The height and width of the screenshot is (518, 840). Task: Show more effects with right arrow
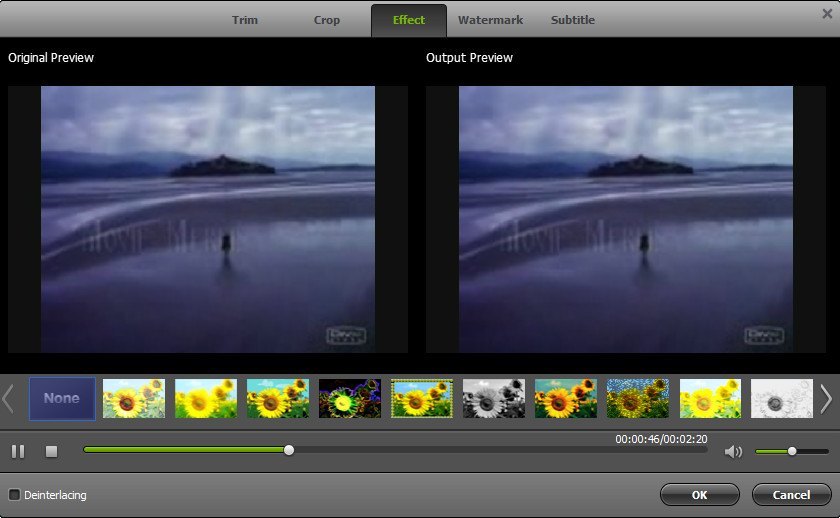(826, 399)
